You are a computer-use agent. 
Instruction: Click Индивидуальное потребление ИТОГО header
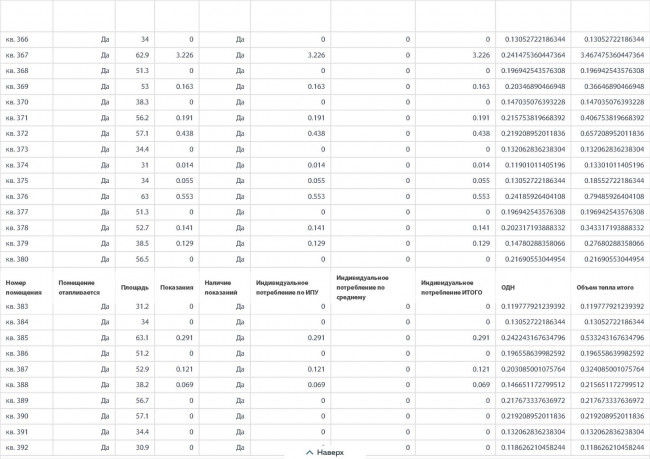[x=451, y=287]
